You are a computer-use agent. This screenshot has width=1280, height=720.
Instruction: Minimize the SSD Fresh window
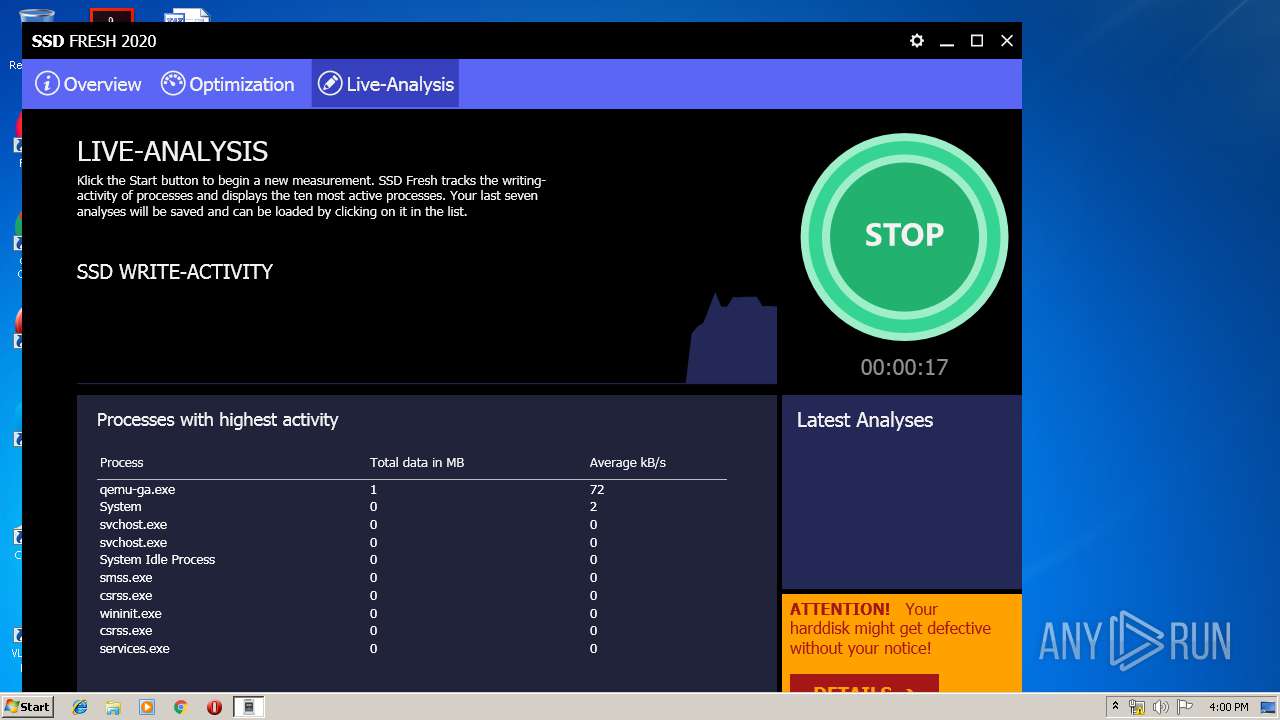click(947, 41)
